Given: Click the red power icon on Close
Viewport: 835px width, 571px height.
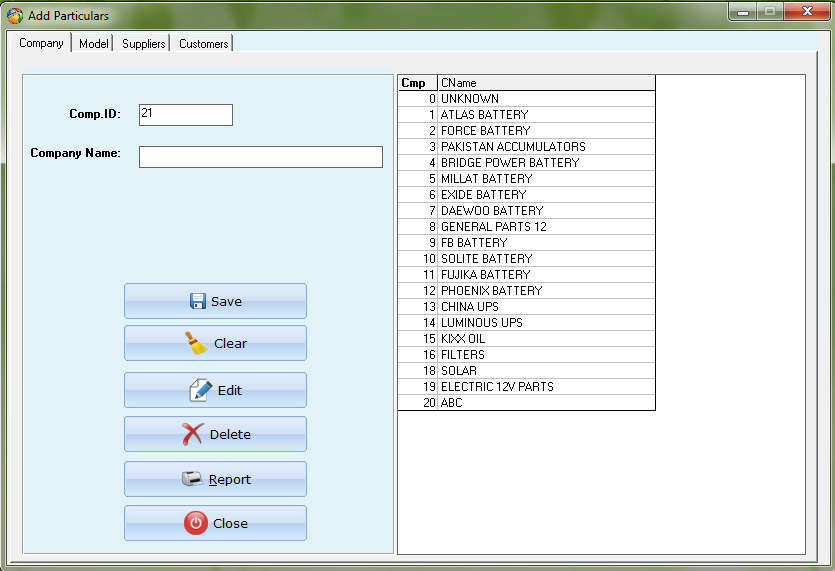Looking at the screenshot, I should click(x=196, y=523).
